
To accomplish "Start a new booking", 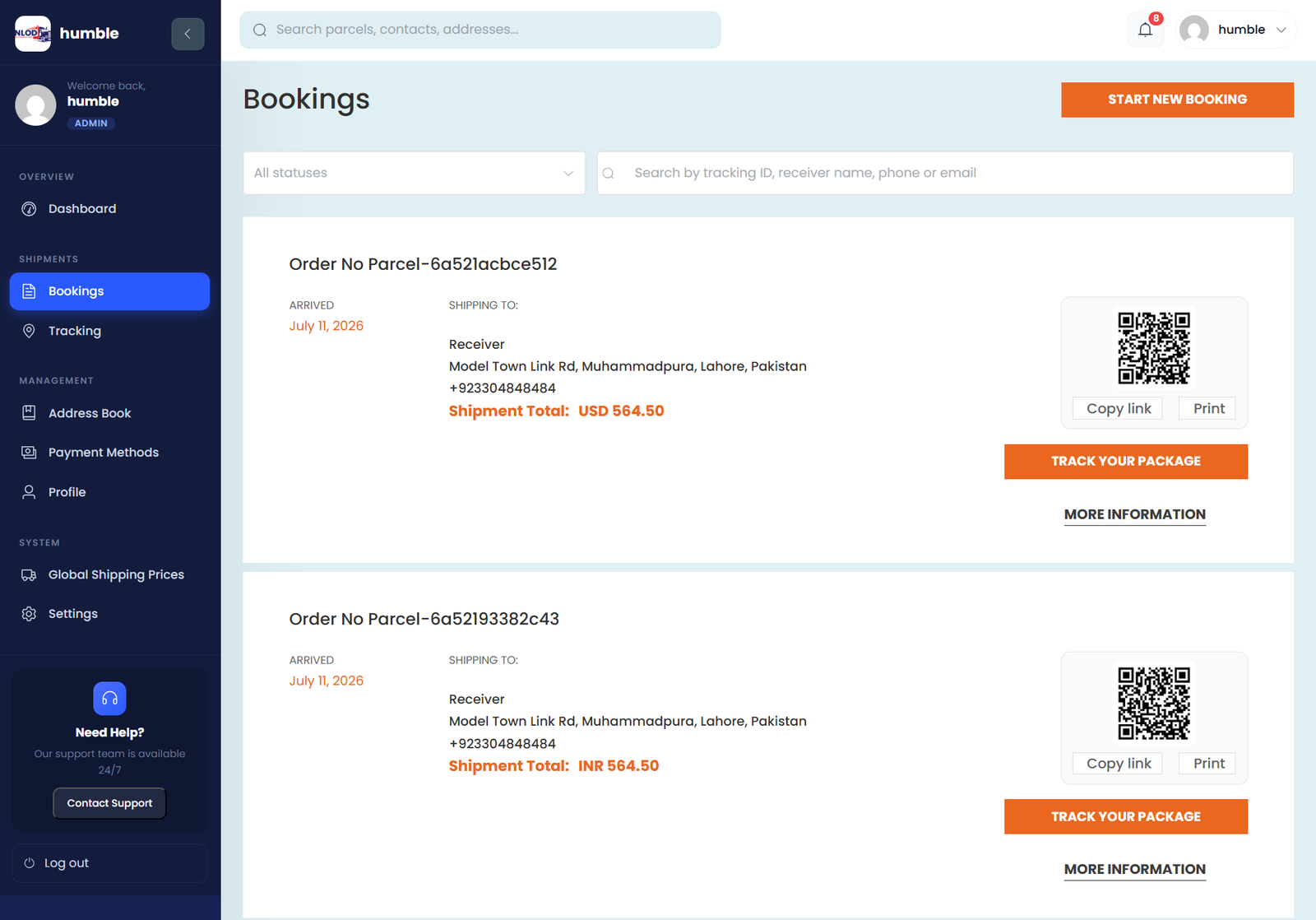I will [x=1177, y=100].
